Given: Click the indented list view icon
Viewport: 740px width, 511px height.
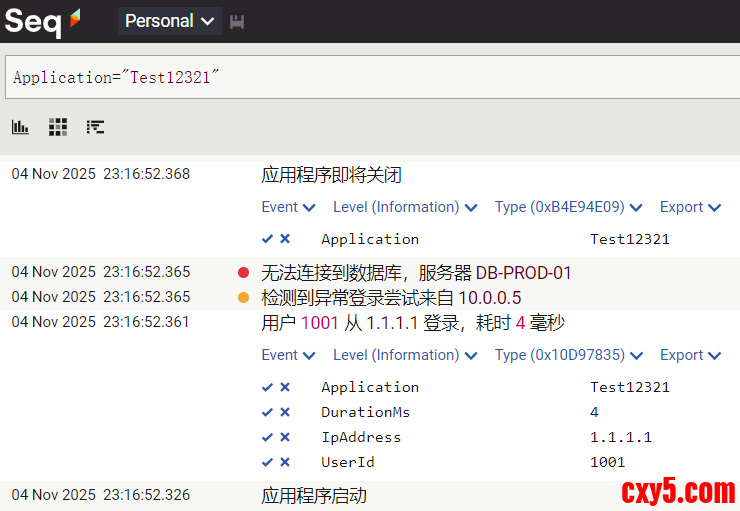Looking at the screenshot, I should pyautogui.click(x=95, y=127).
